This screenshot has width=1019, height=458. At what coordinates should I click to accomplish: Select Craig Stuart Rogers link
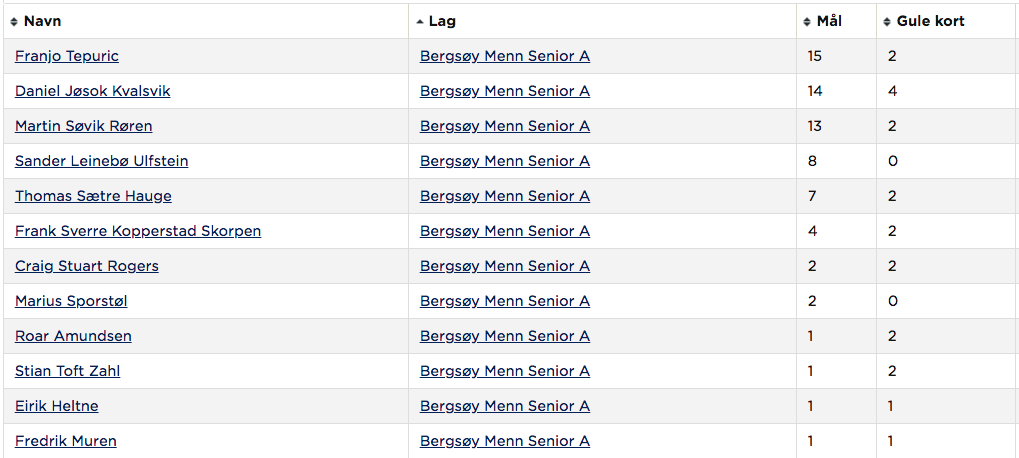point(86,267)
